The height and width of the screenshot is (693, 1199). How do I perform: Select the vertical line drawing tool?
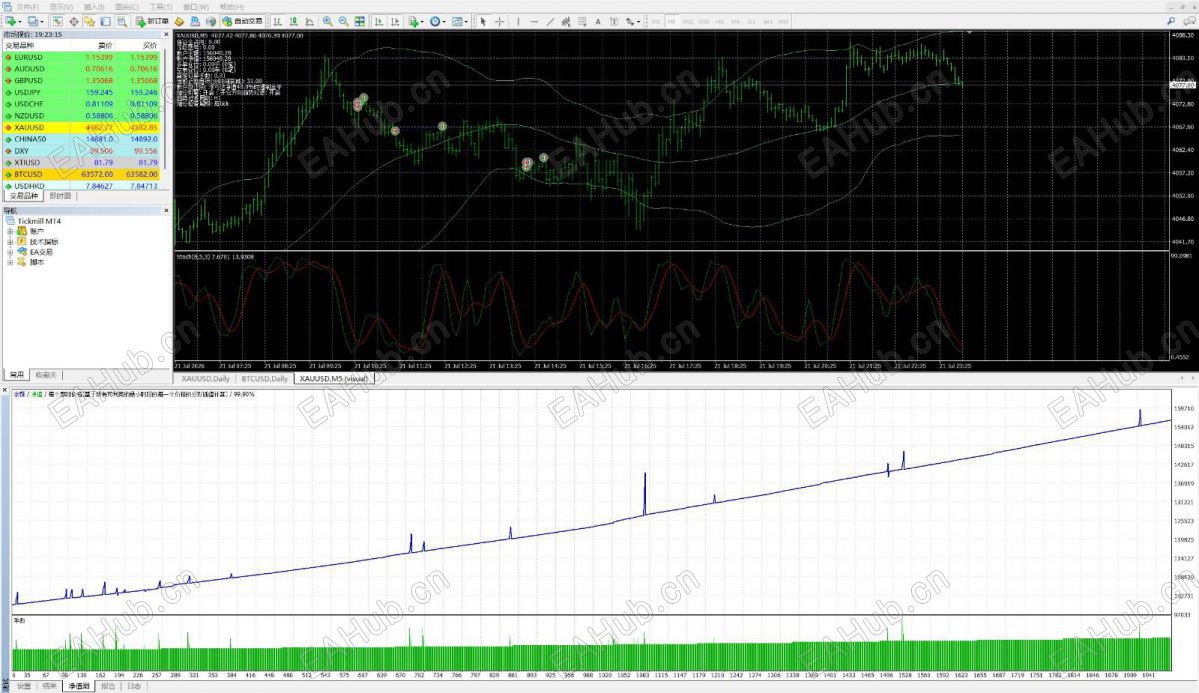click(518, 21)
